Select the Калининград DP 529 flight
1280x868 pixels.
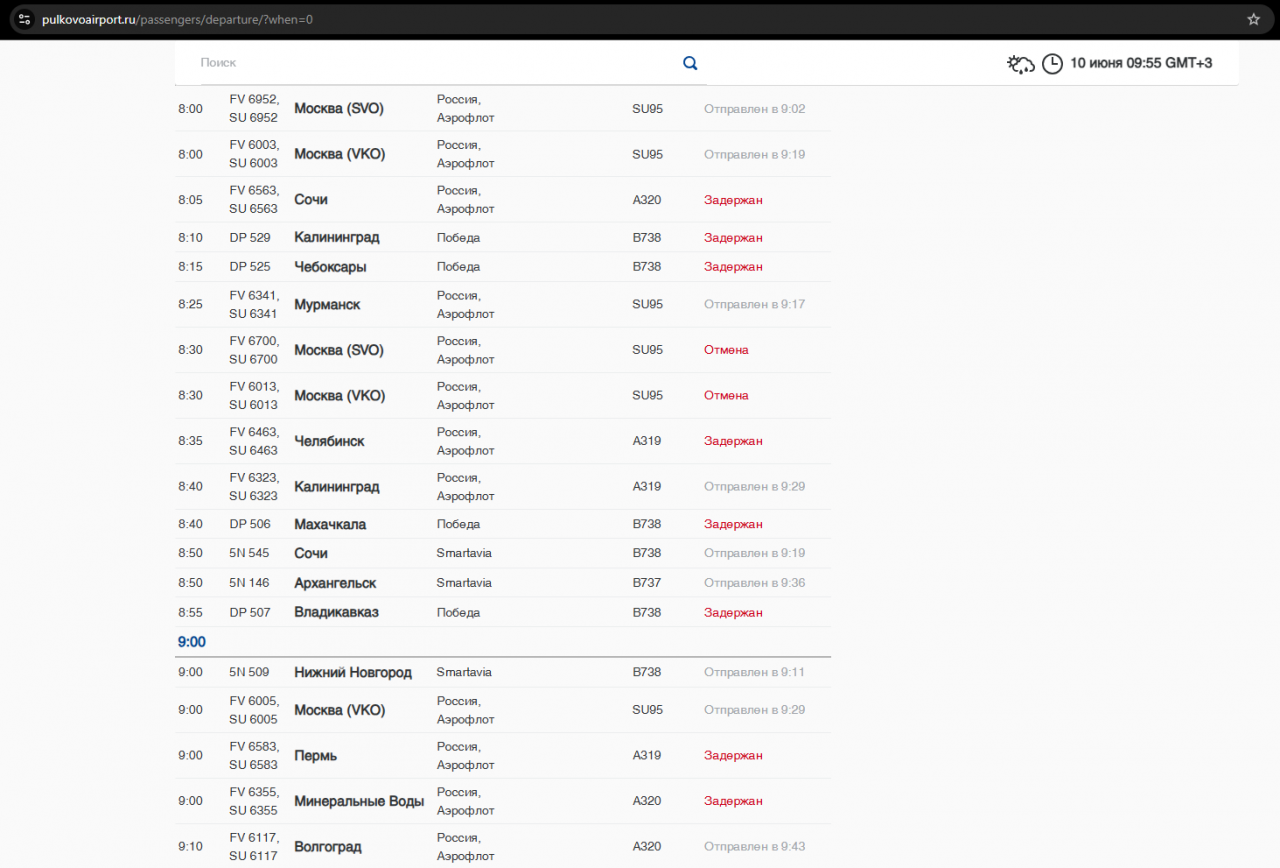pos(336,238)
